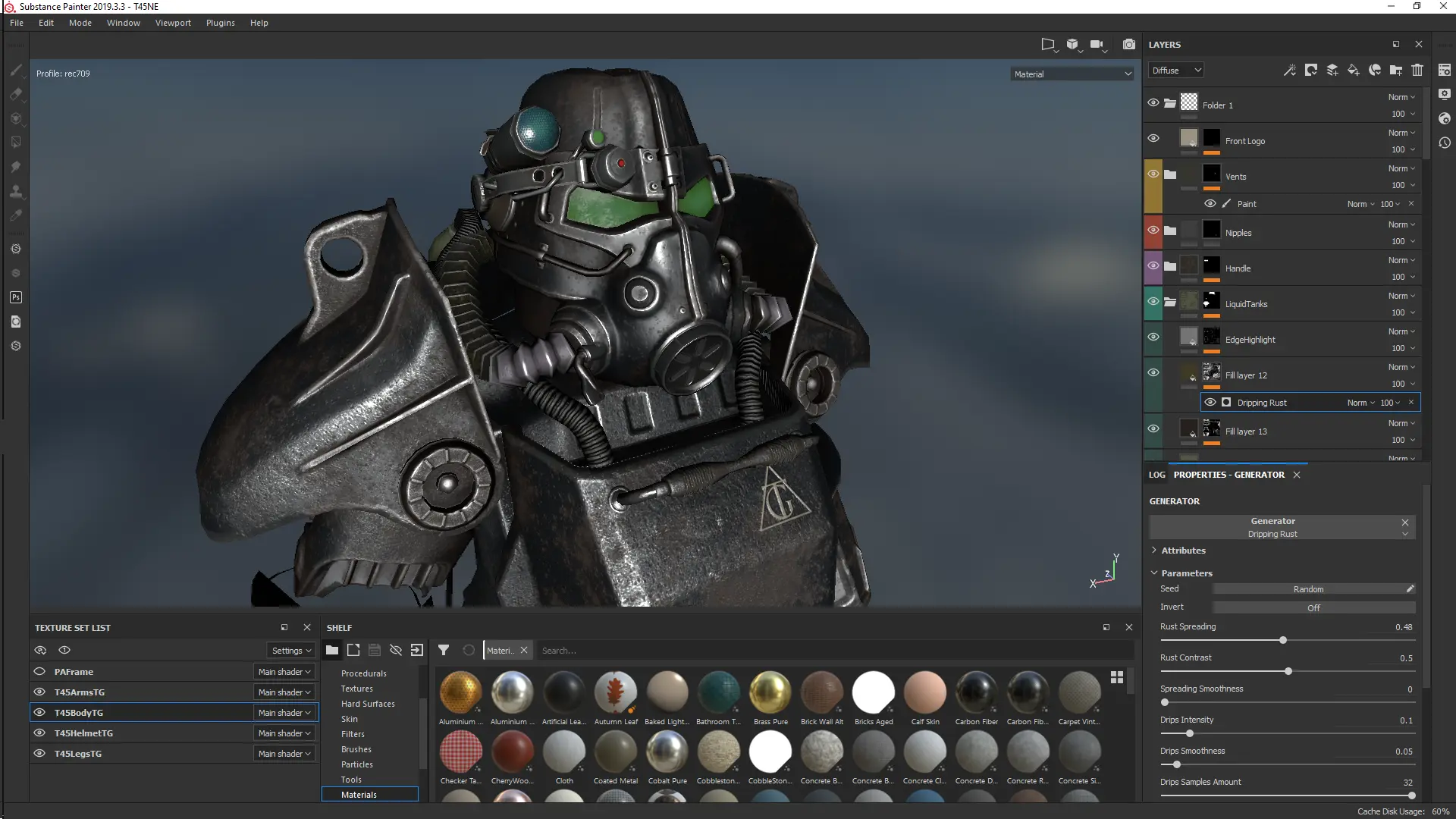Image resolution: width=1456 pixels, height=819 pixels.
Task: Remove the Materi.. shelf filter tag
Action: pos(524,651)
